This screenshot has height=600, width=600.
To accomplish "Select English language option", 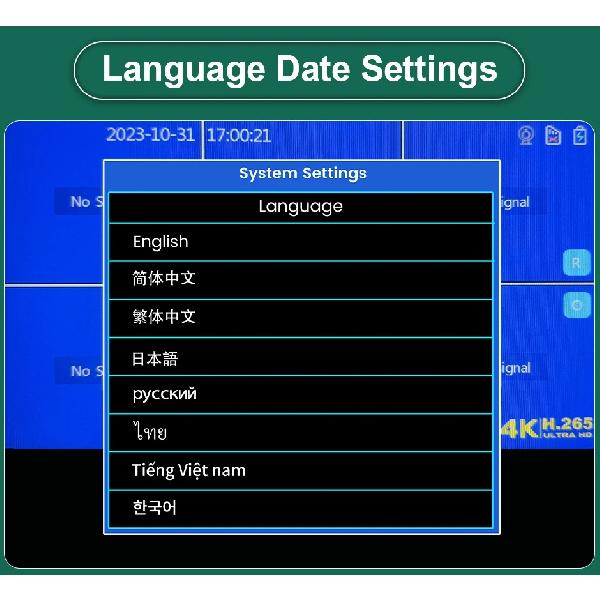I will (300, 242).
